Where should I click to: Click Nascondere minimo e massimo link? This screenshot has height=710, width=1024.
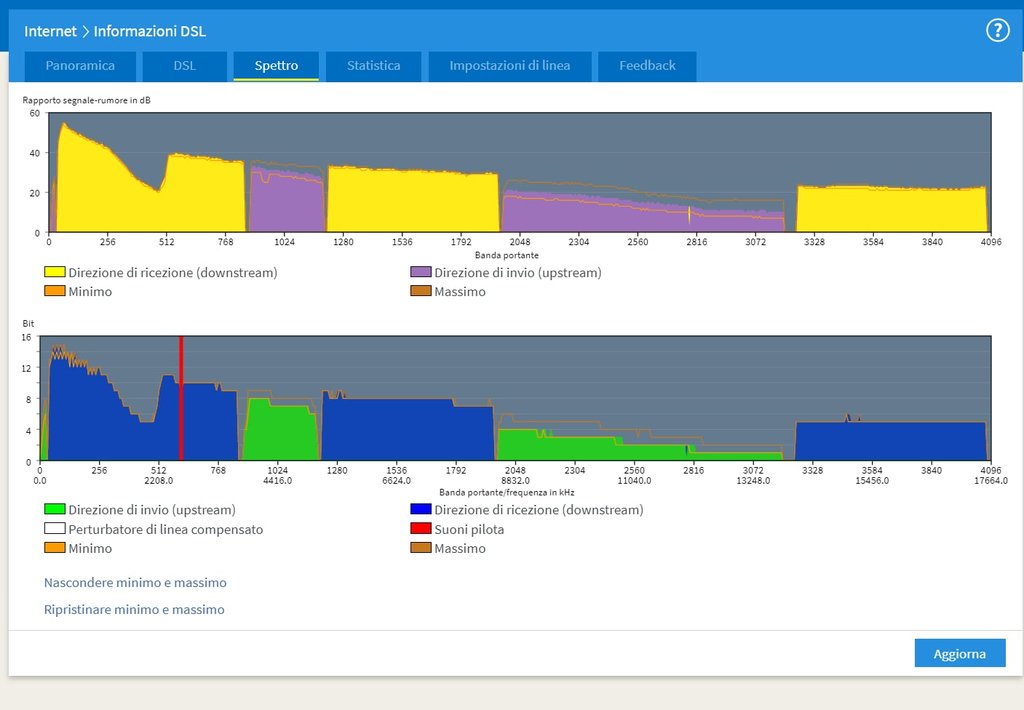click(x=135, y=582)
